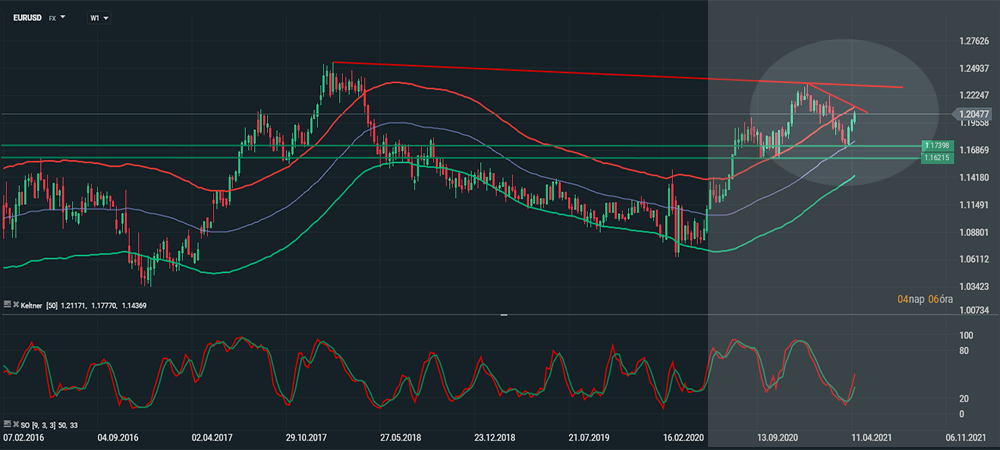This screenshot has height=450, width=1000.
Task: Close the SO stochastic indicator
Action: coord(15,426)
